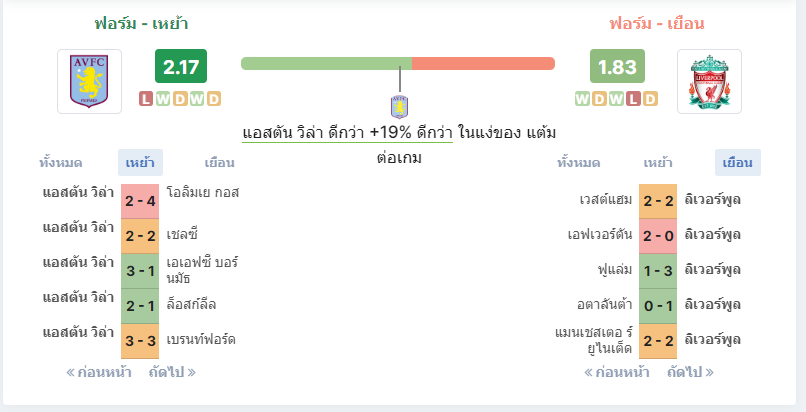The image size is (806, 412).
Task: Go to ถัดไป page of Aston Villa matches
Action: (172, 372)
